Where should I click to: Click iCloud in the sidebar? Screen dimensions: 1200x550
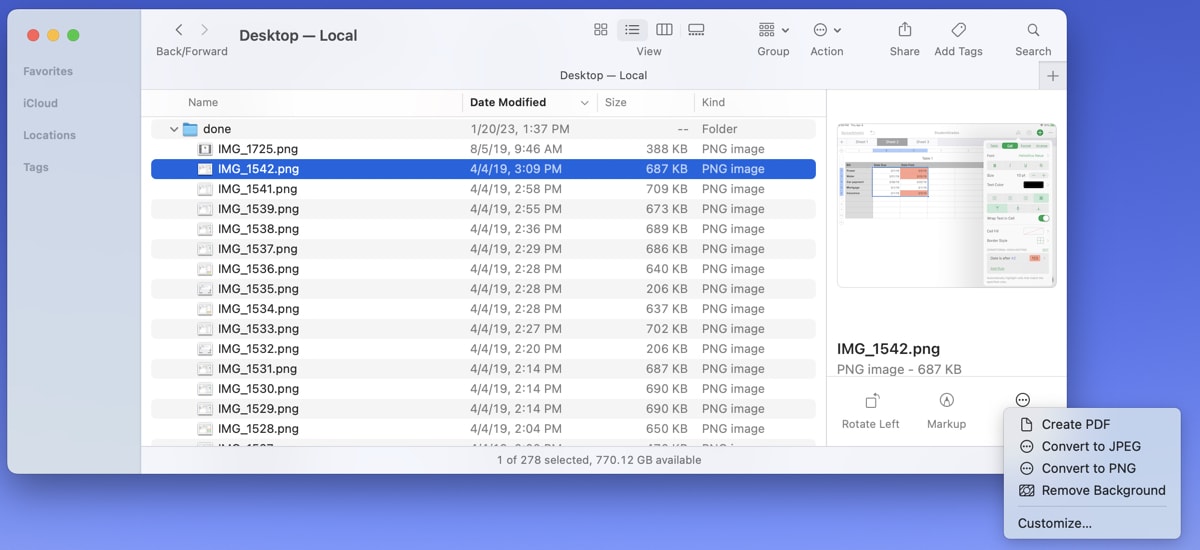tap(40, 103)
